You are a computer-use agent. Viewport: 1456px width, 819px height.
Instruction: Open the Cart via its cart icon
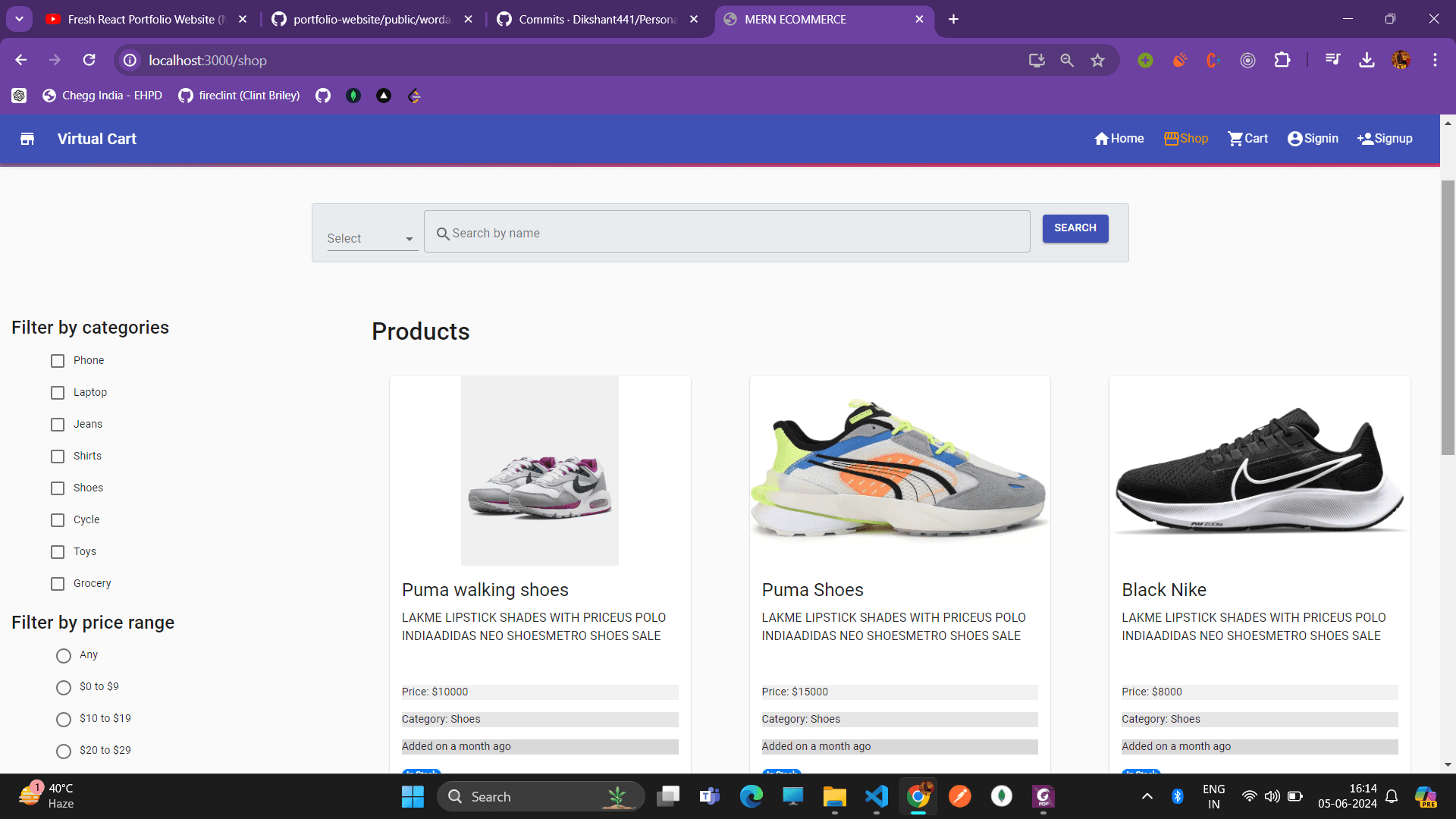[1235, 138]
